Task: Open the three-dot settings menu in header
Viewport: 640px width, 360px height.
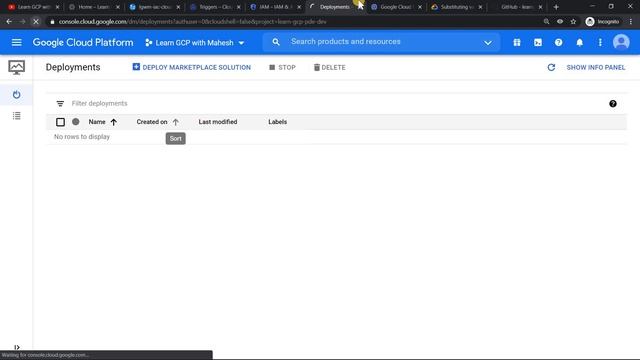Action: 600,42
